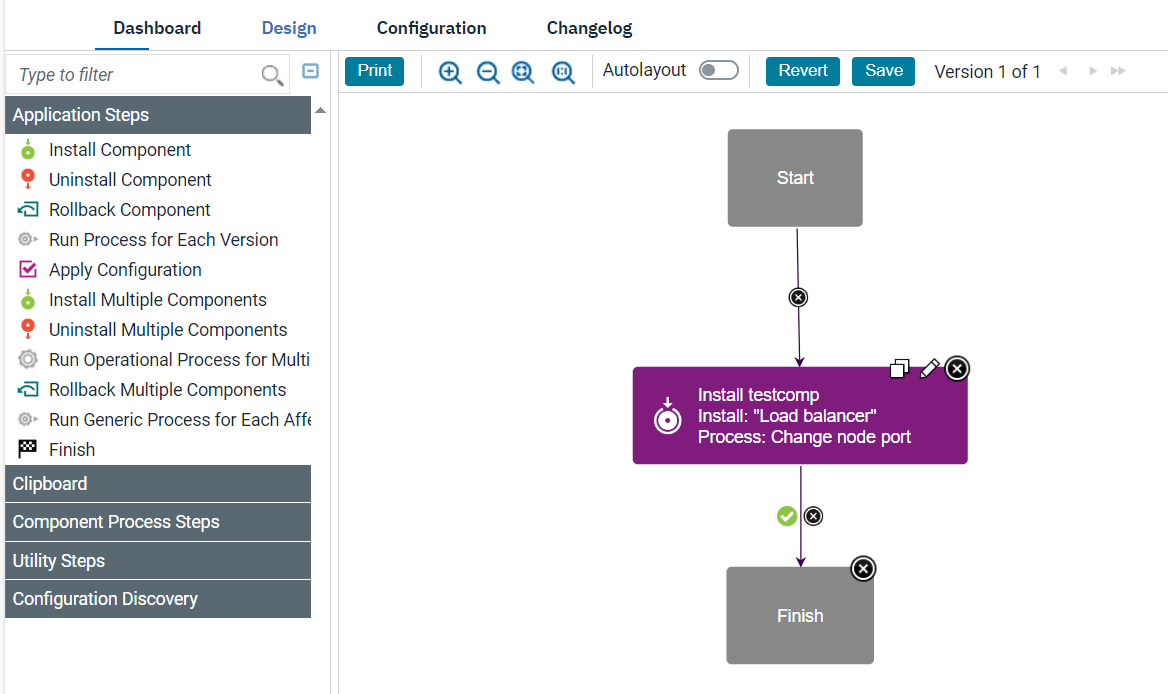Click the collapse palette icon beside filter field
The height and width of the screenshot is (694, 1168).
point(310,70)
